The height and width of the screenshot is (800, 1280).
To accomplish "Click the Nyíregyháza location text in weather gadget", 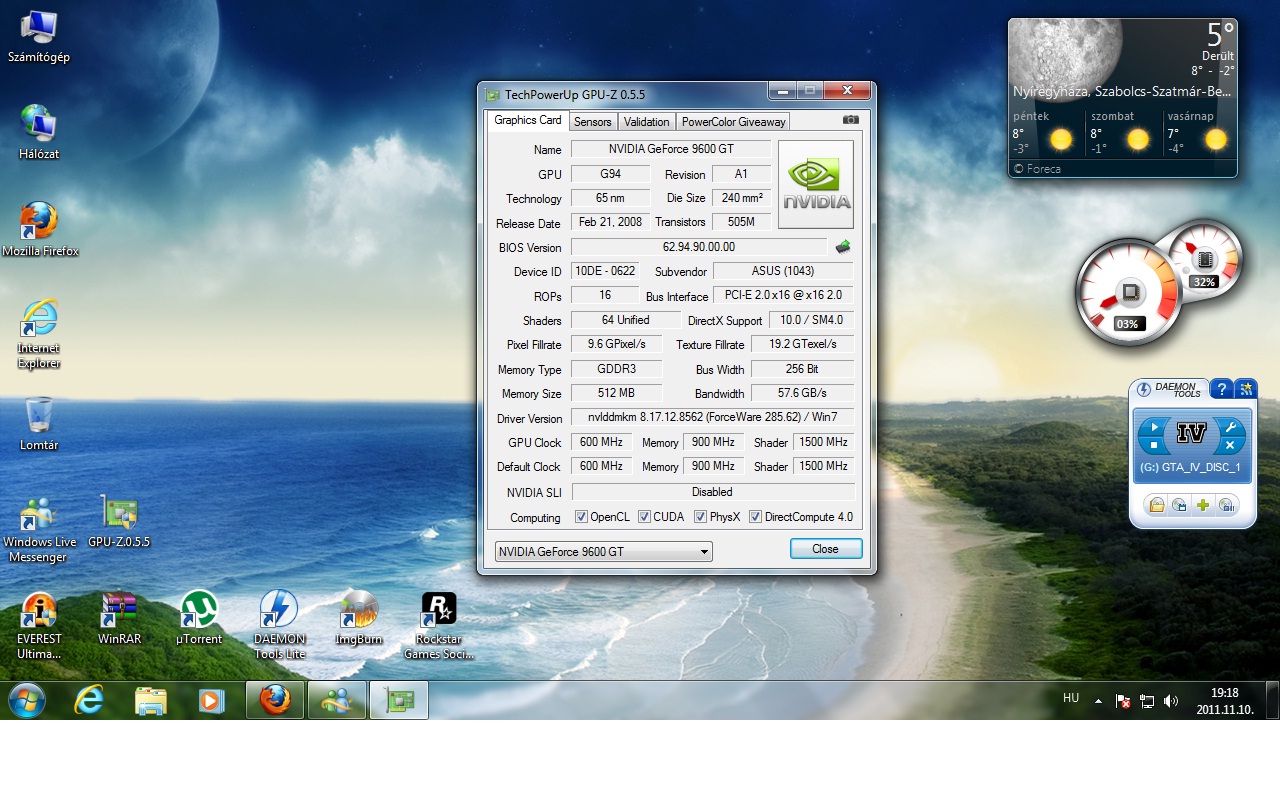I will (1121, 91).
